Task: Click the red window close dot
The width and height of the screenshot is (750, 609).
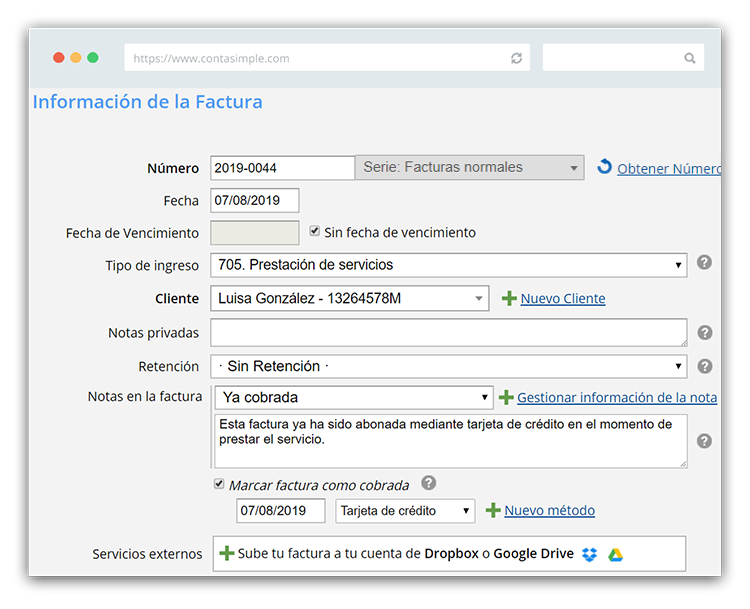Action: (59, 58)
